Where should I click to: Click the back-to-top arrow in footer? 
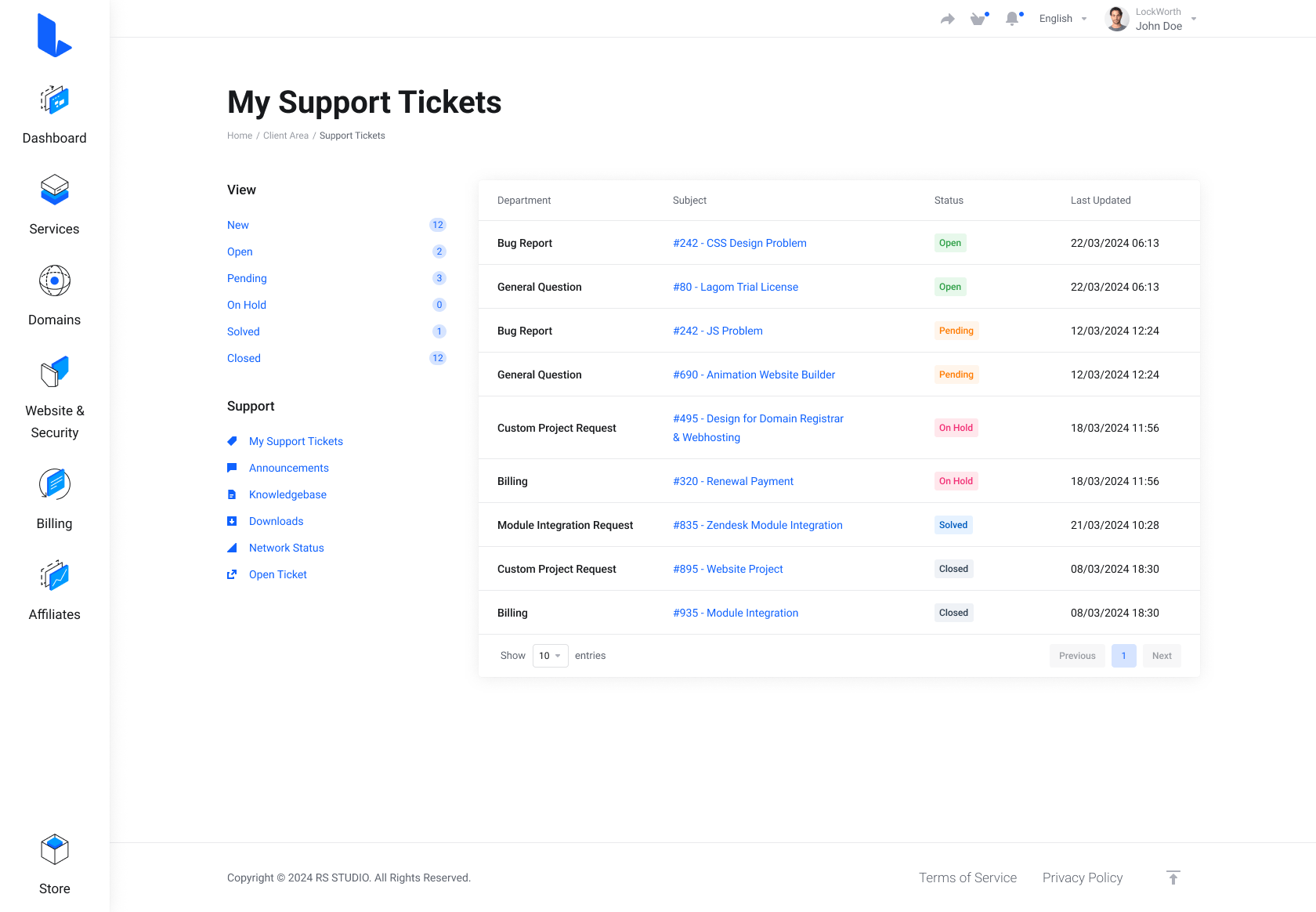point(1173,878)
